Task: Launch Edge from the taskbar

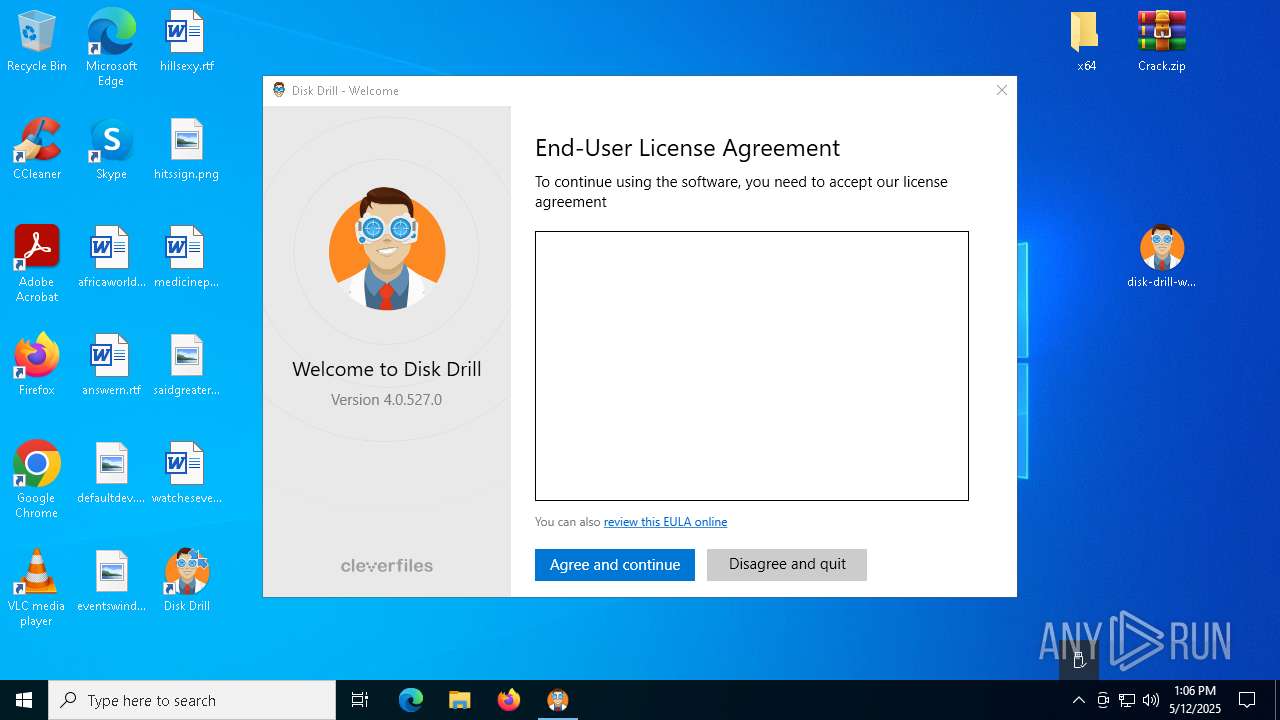Action: pyautogui.click(x=411, y=700)
